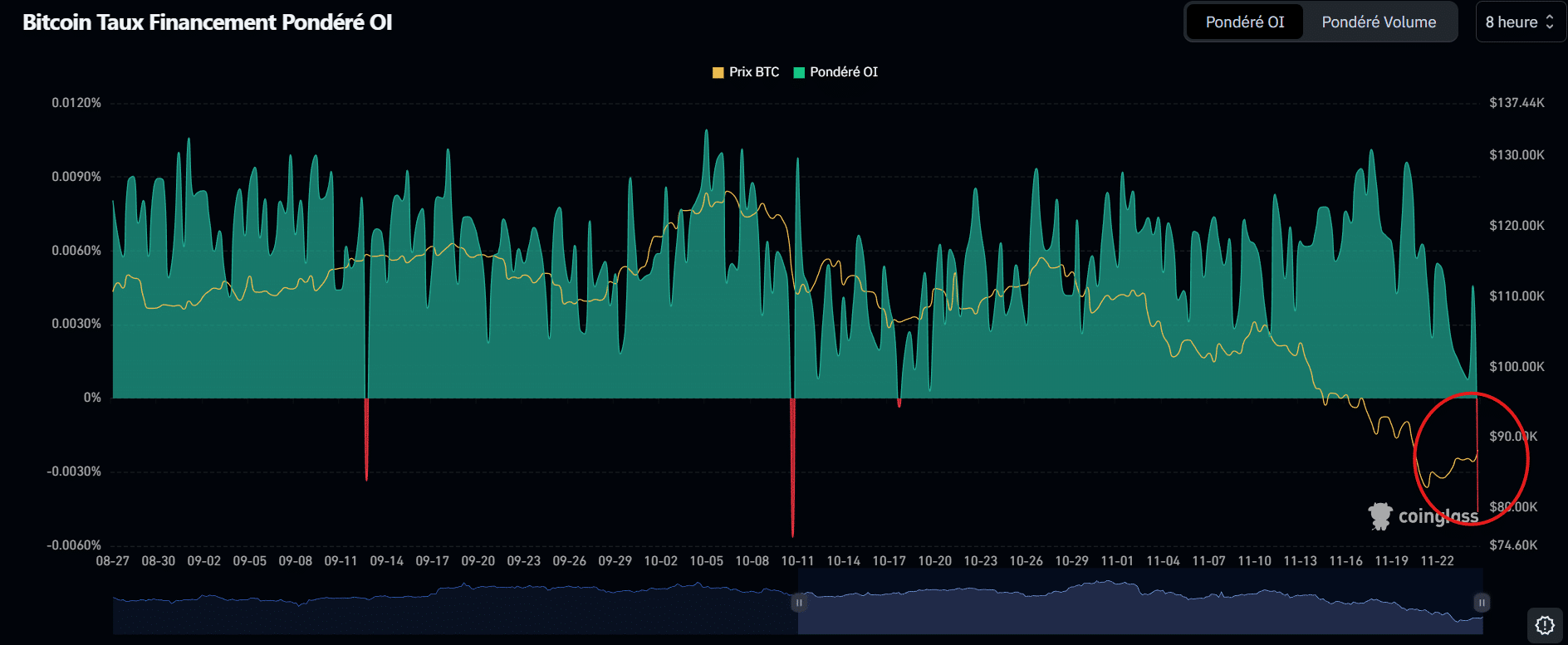This screenshot has width=1568, height=645.
Task: Click the up-down chevron beside 8 heure
Action: pos(1550,22)
